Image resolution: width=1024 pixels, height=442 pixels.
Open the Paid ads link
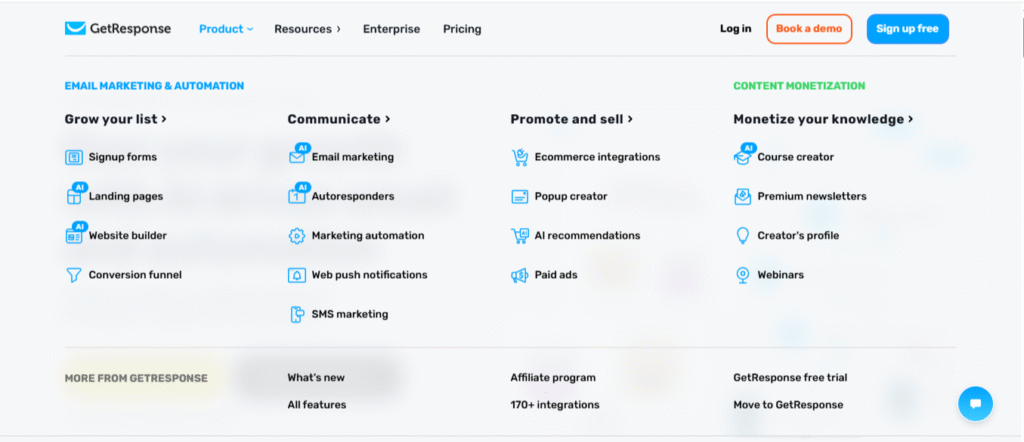click(556, 275)
